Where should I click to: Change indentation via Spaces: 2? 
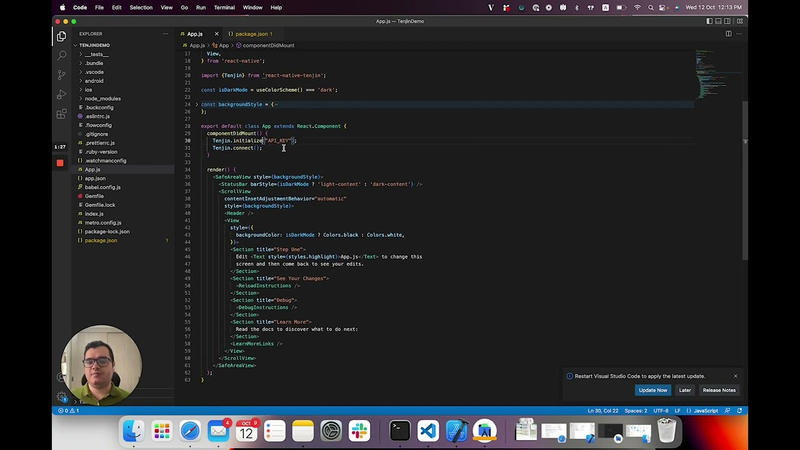(x=636, y=411)
